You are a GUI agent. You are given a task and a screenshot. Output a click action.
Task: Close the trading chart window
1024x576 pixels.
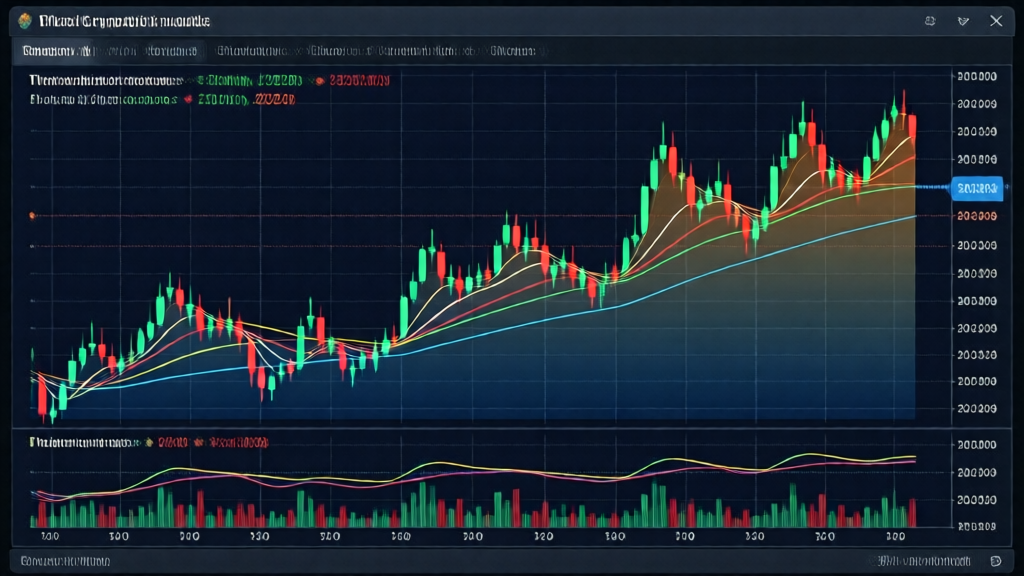[995, 21]
